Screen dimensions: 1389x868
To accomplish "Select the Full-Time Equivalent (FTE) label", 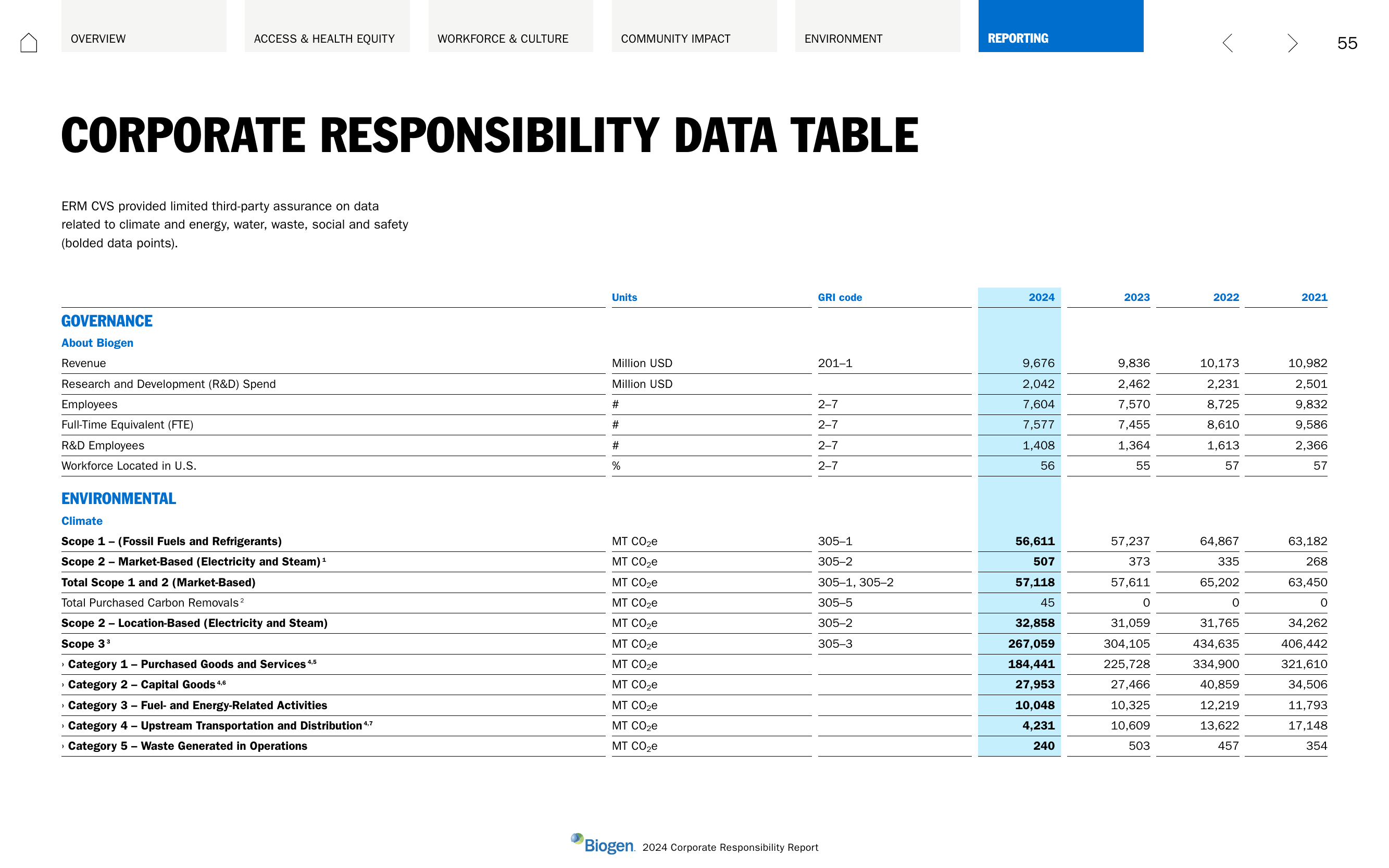I will (127, 425).
